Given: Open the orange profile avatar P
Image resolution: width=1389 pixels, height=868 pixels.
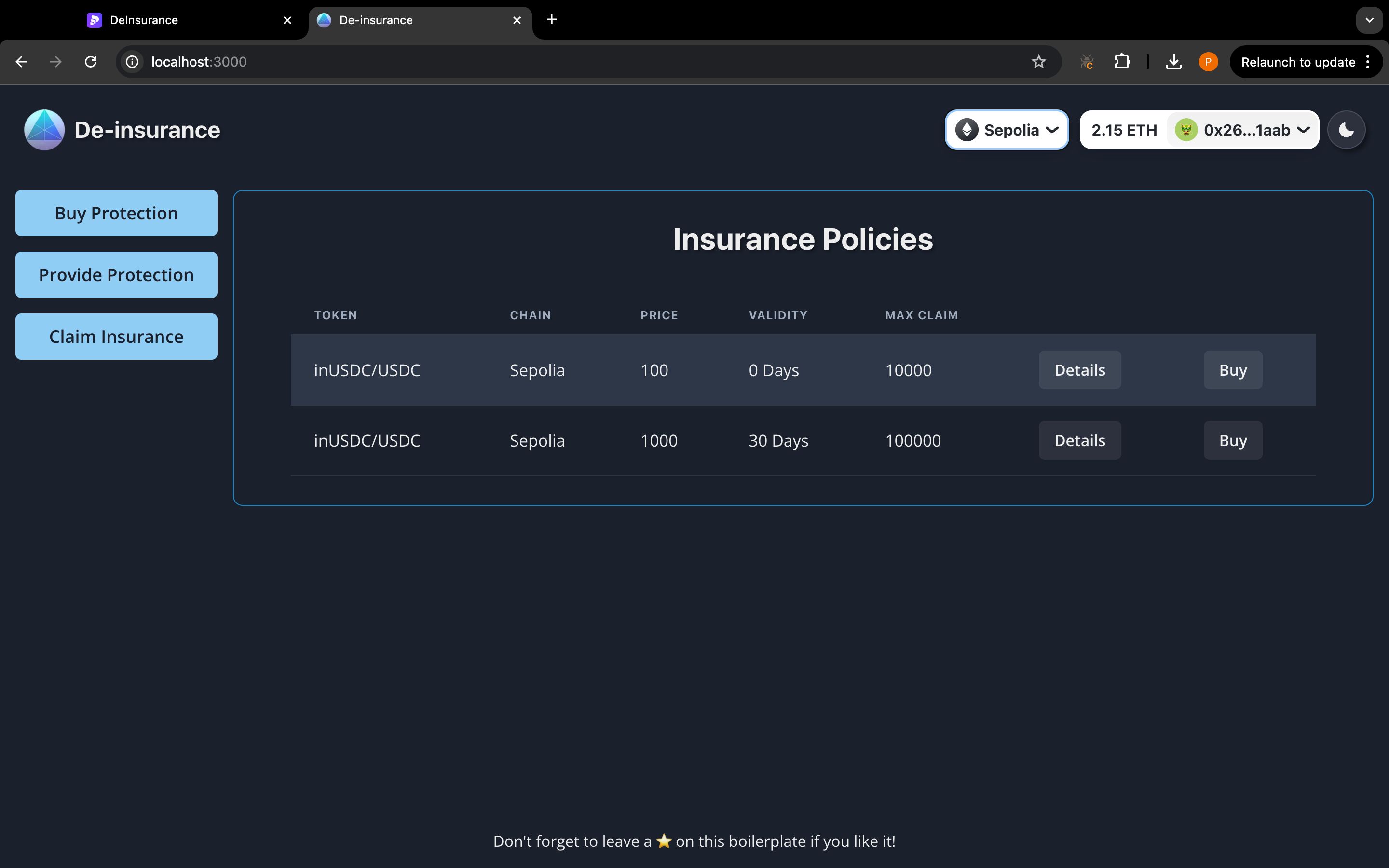Looking at the screenshot, I should tap(1208, 62).
